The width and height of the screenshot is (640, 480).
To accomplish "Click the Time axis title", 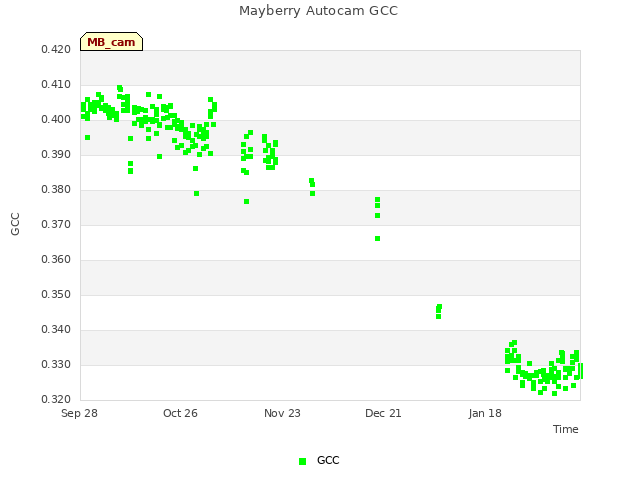I will (x=566, y=429).
